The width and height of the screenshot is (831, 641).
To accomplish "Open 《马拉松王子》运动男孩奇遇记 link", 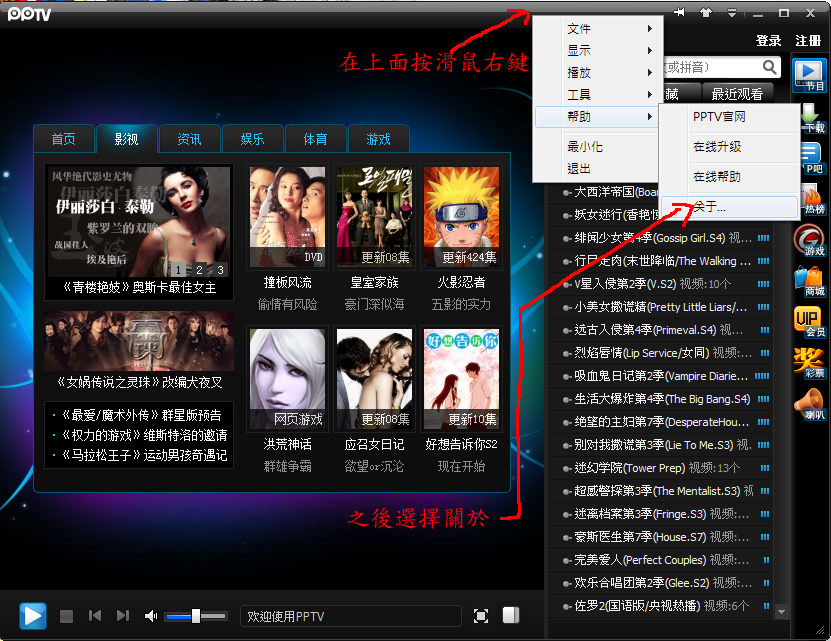I will (x=145, y=455).
